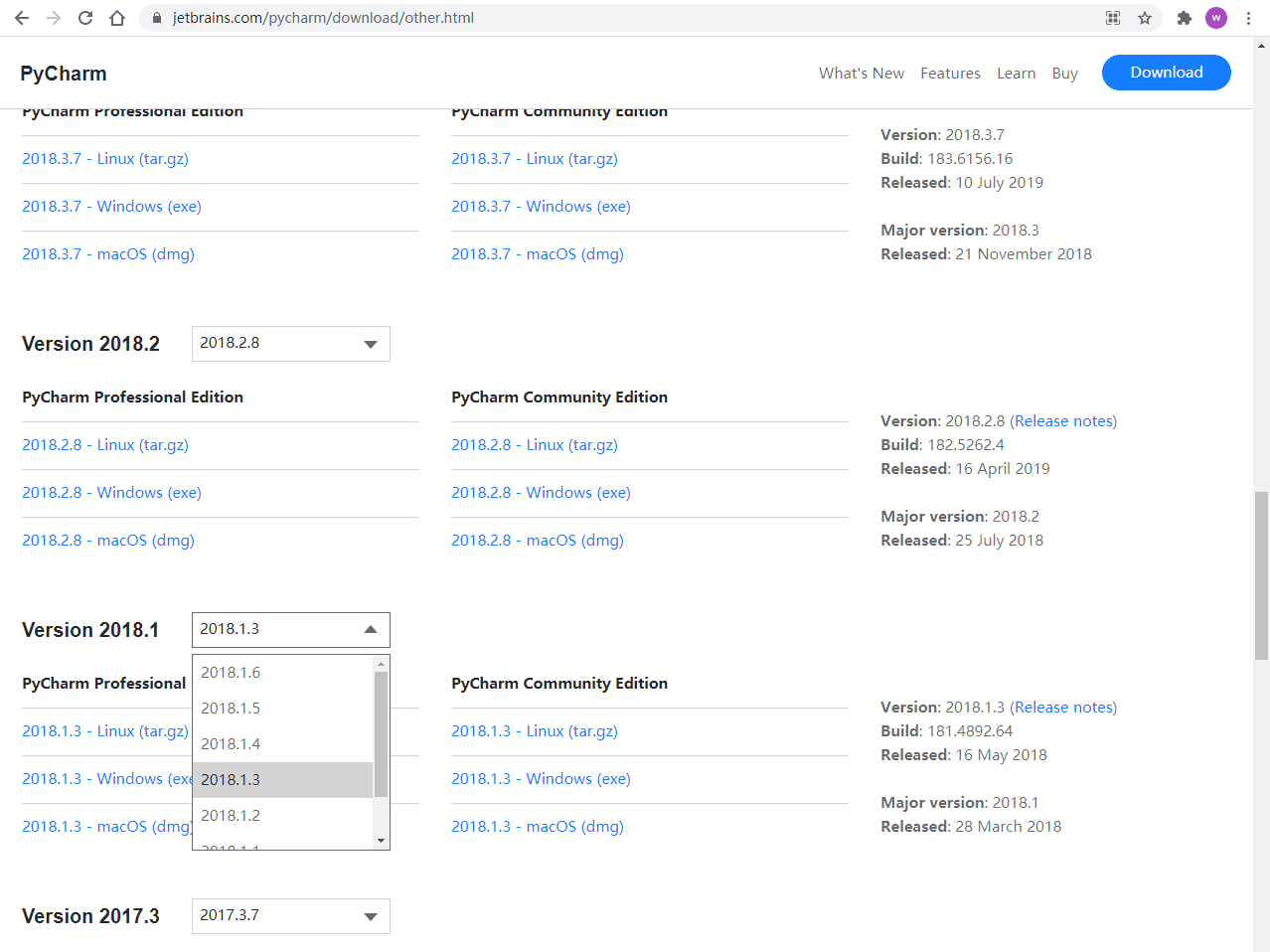Viewport: 1270px width, 952px height.
Task: Download Professional 2018.3.7 macOS dmg
Action: tap(108, 254)
